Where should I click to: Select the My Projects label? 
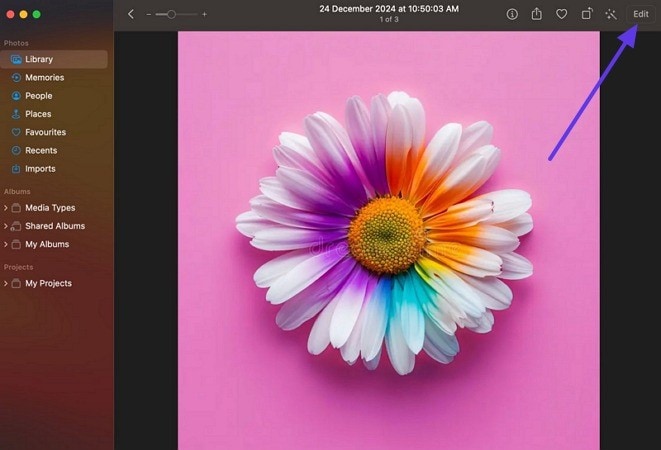pyautogui.click(x=48, y=283)
